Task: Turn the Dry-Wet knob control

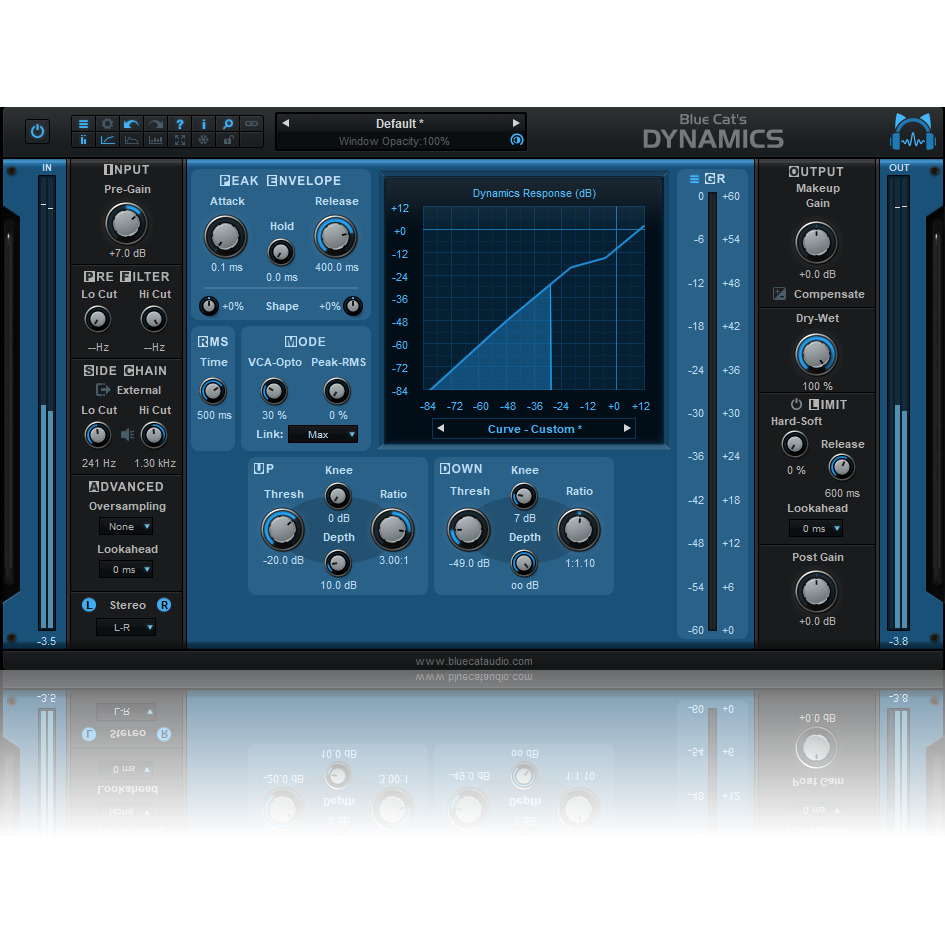Action: (x=816, y=354)
